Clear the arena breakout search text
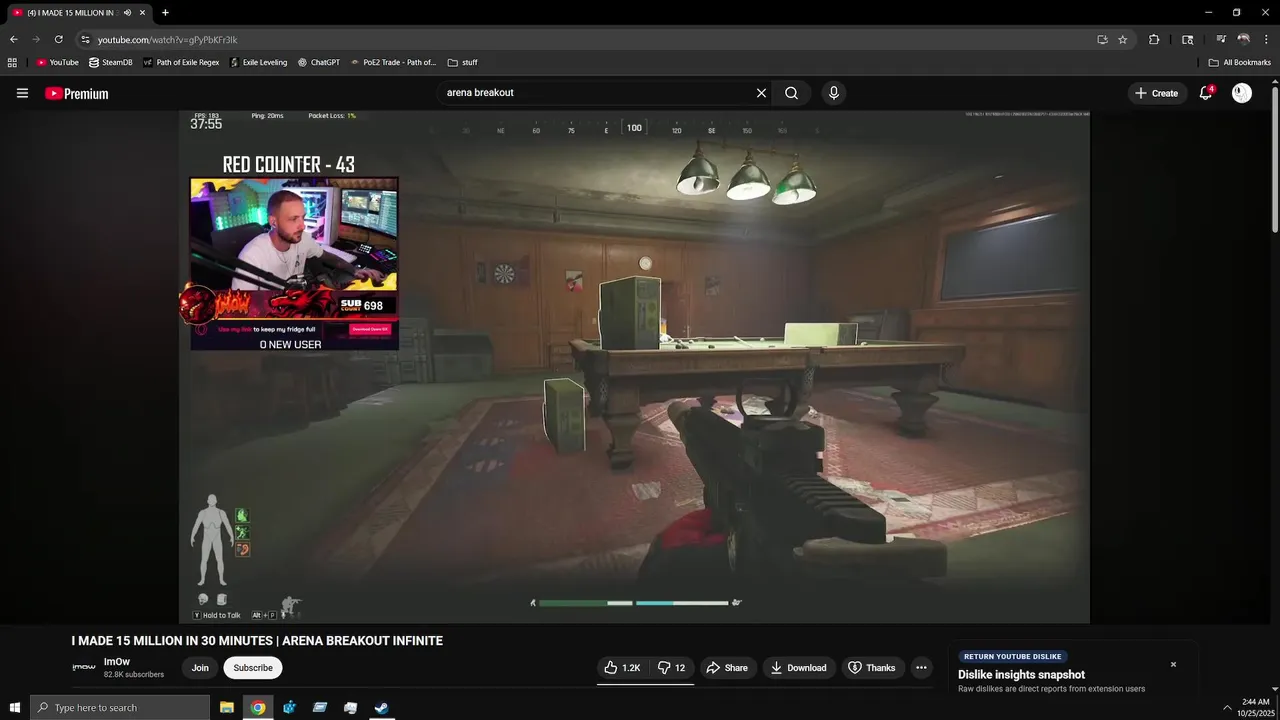 [x=761, y=93]
